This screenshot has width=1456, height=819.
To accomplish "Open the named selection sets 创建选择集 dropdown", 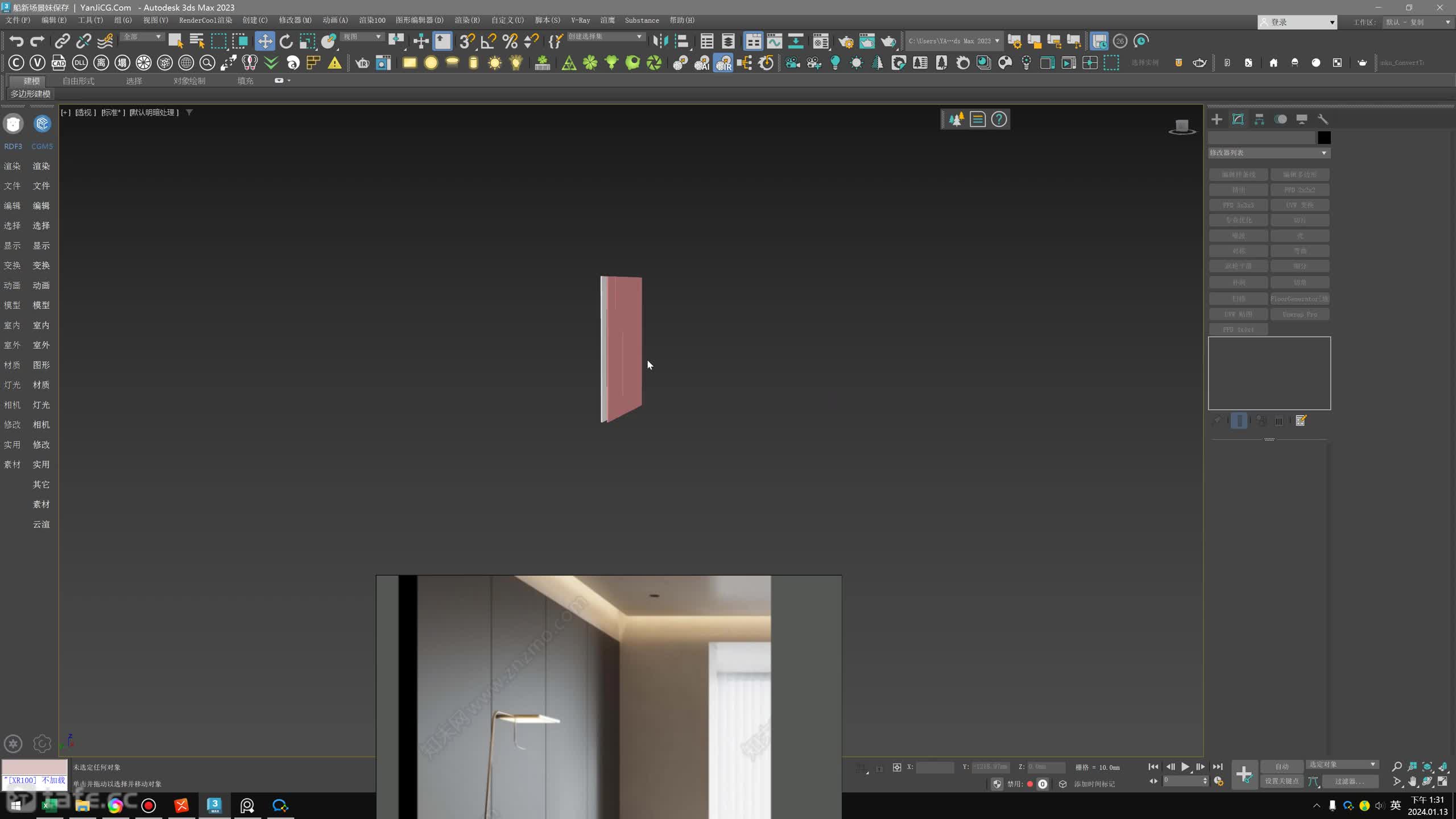I will click(605, 37).
